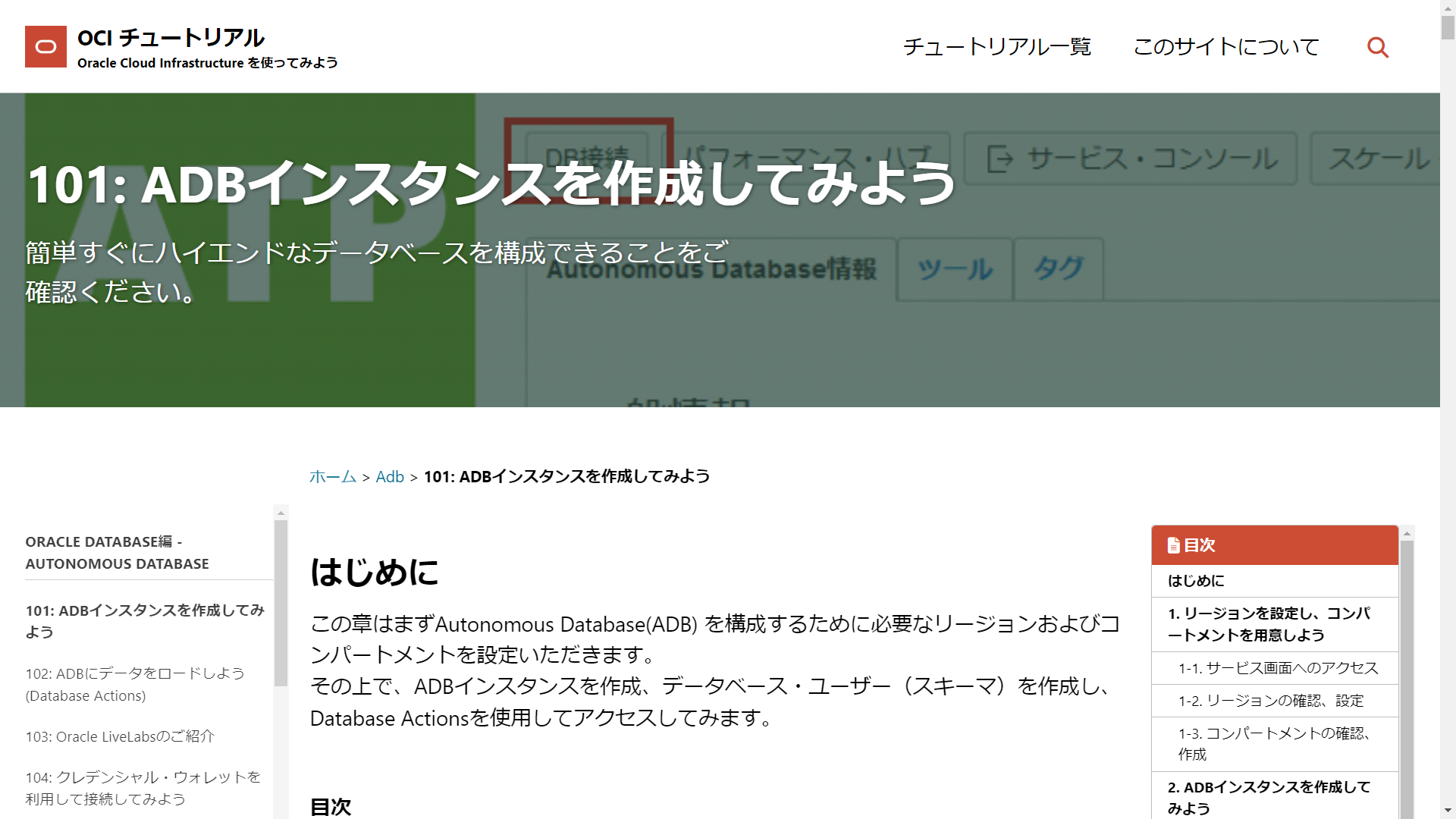Open チュートリアル一覧 in the top navigation

[x=997, y=46]
